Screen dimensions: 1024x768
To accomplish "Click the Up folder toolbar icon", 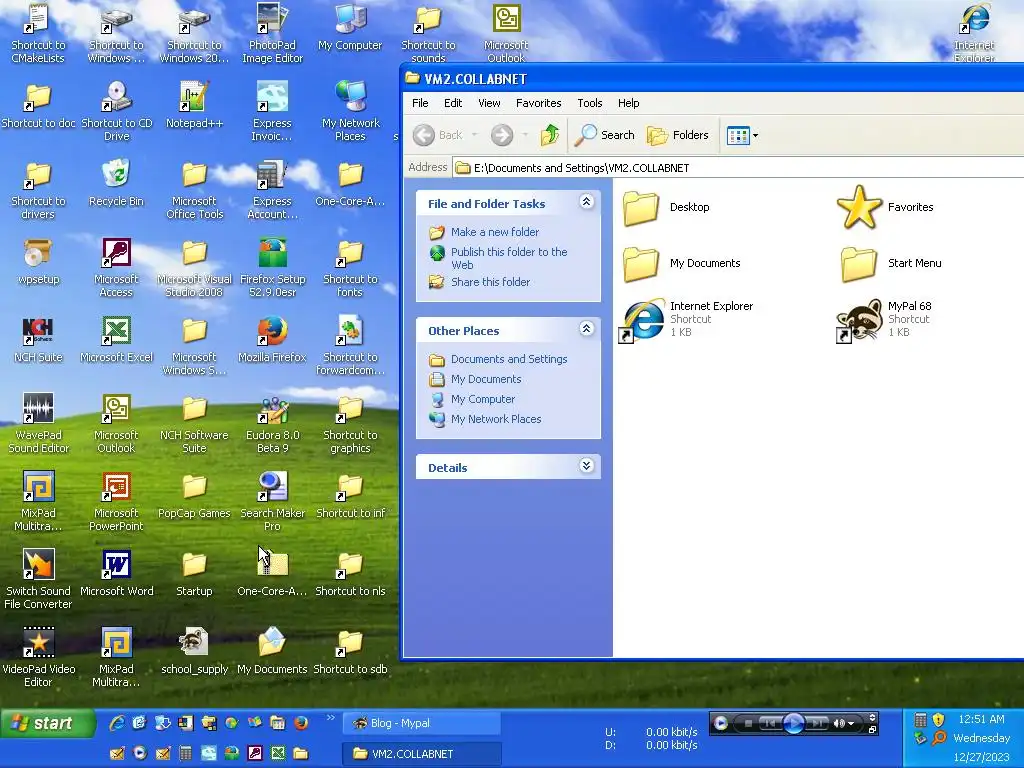I will point(550,135).
